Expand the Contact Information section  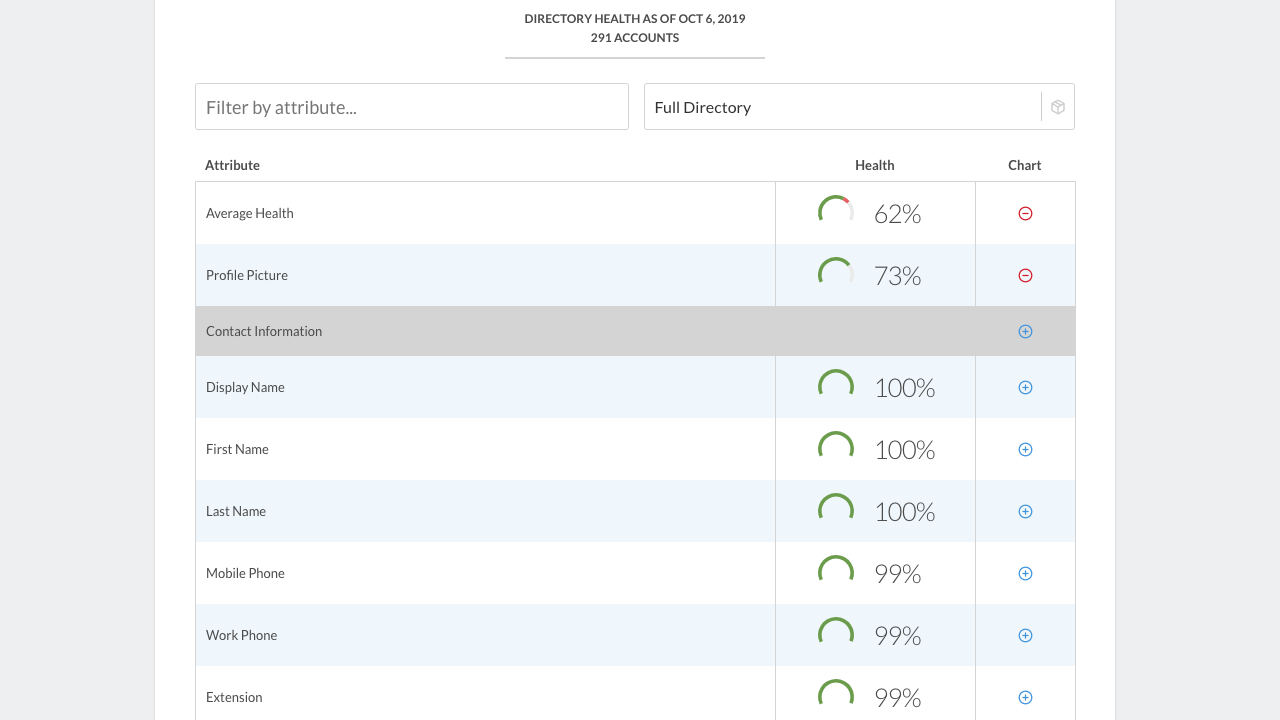pyautogui.click(x=1025, y=331)
